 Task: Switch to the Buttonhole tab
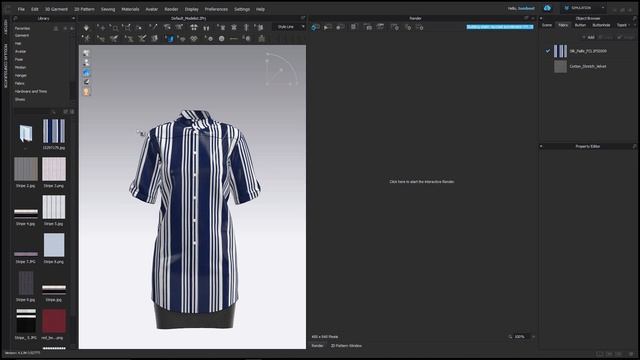(601, 25)
